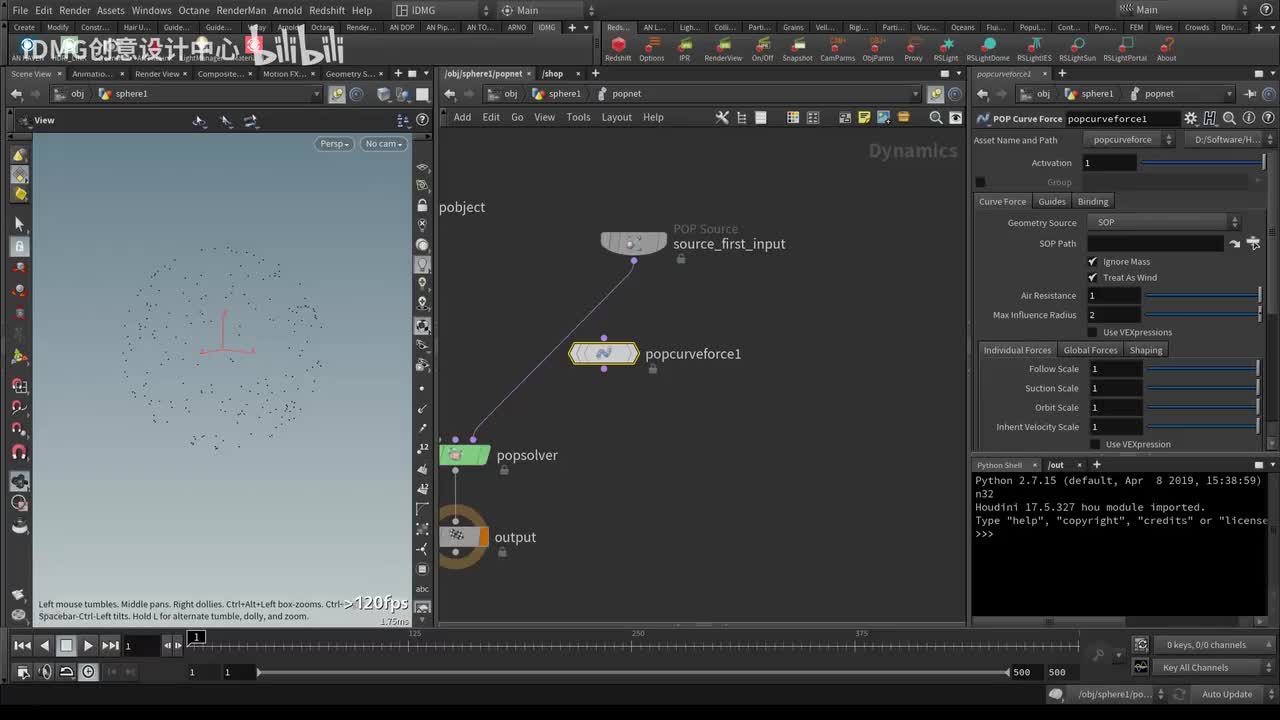Enable the Use VEXpressions checkbox
Screen dimensions: 1280x720
coord(1092,332)
